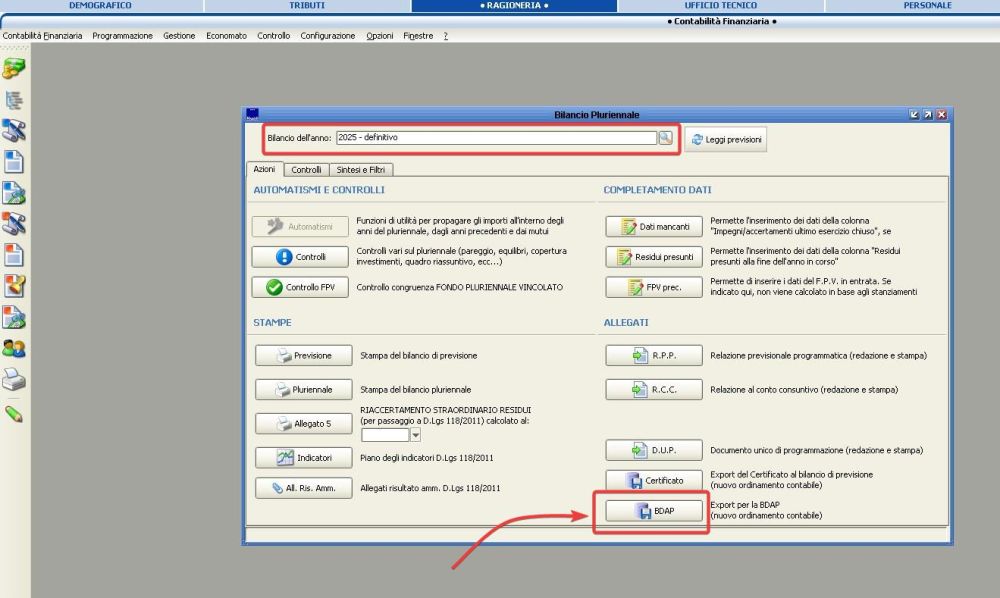
Task: Open the stamp document sidebar icon
Action: [x=14, y=286]
